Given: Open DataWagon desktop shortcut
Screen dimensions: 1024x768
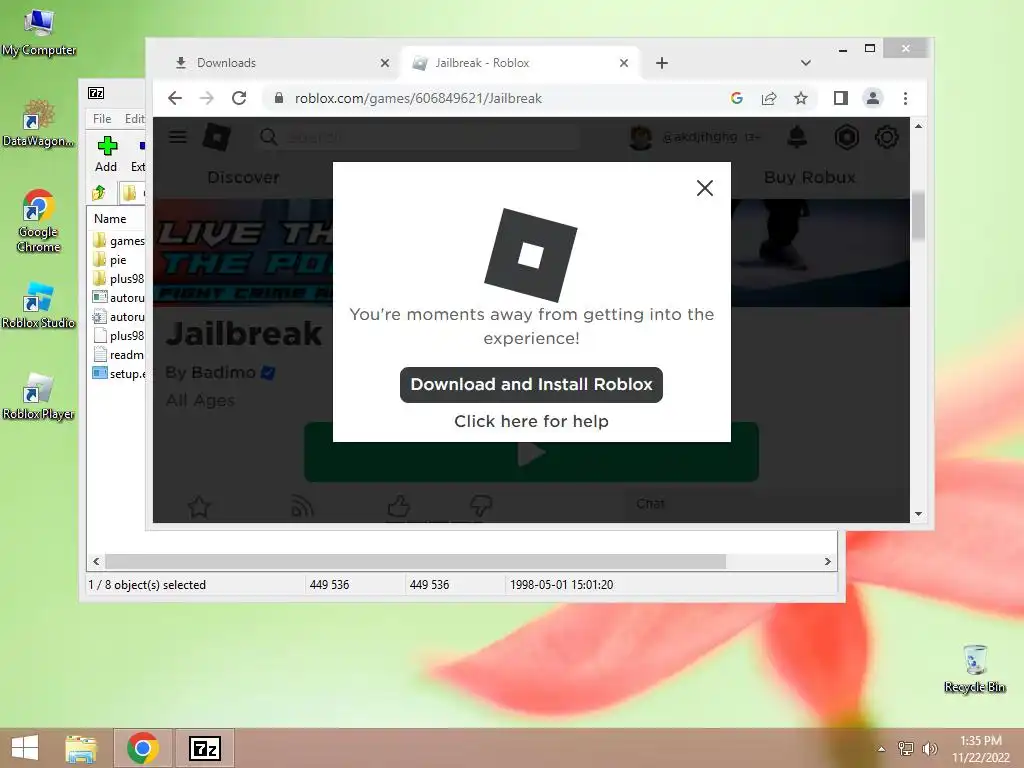Looking at the screenshot, I should [39, 123].
